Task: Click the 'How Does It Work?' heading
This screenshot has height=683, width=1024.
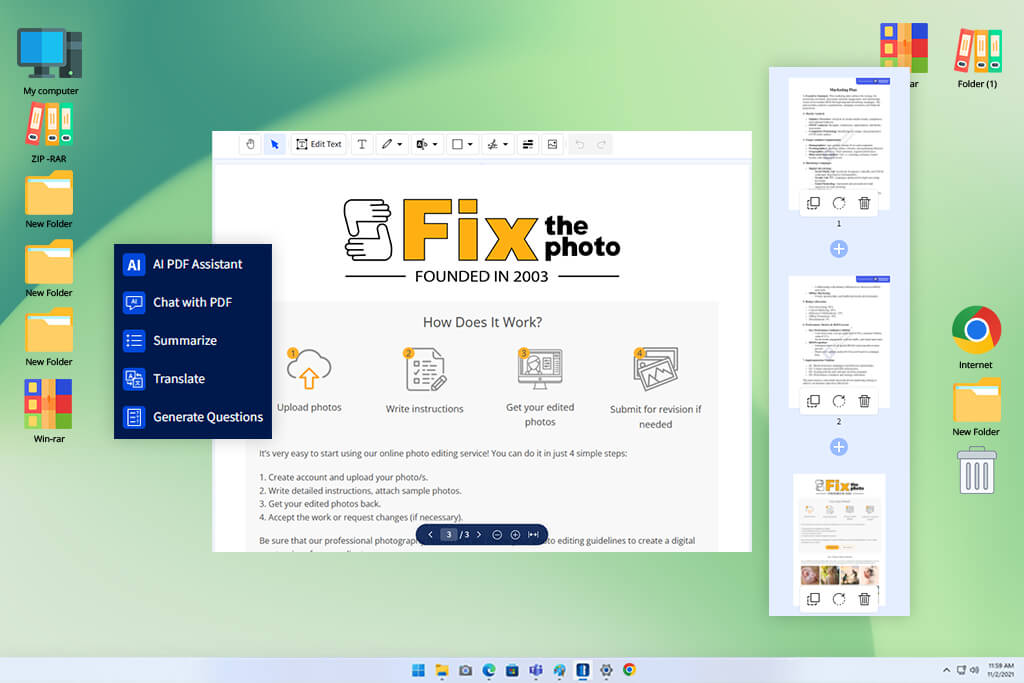Action: point(483,322)
